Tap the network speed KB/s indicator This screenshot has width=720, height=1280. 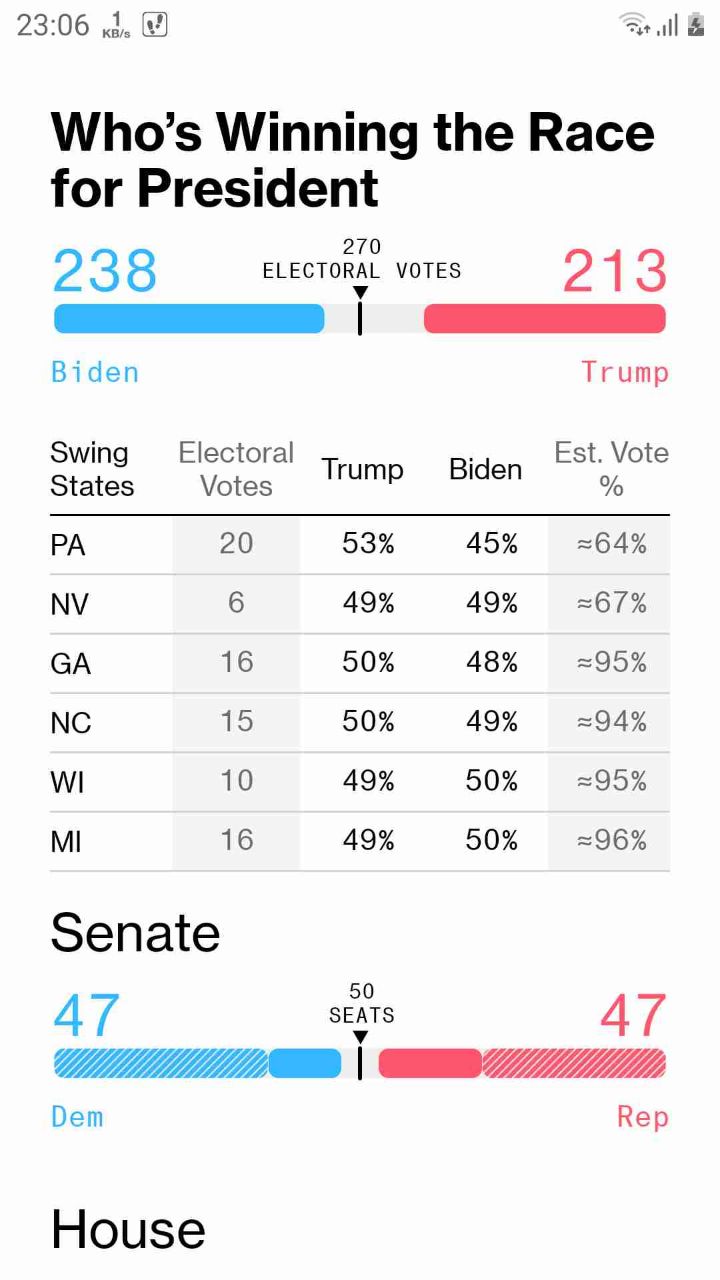click(117, 25)
